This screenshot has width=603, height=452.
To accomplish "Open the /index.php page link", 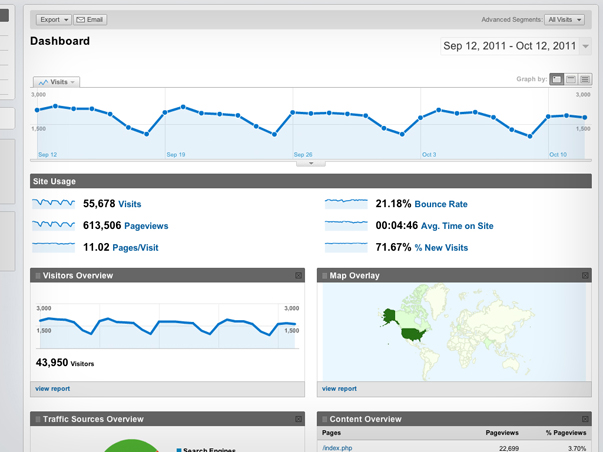I will coord(337,448).
